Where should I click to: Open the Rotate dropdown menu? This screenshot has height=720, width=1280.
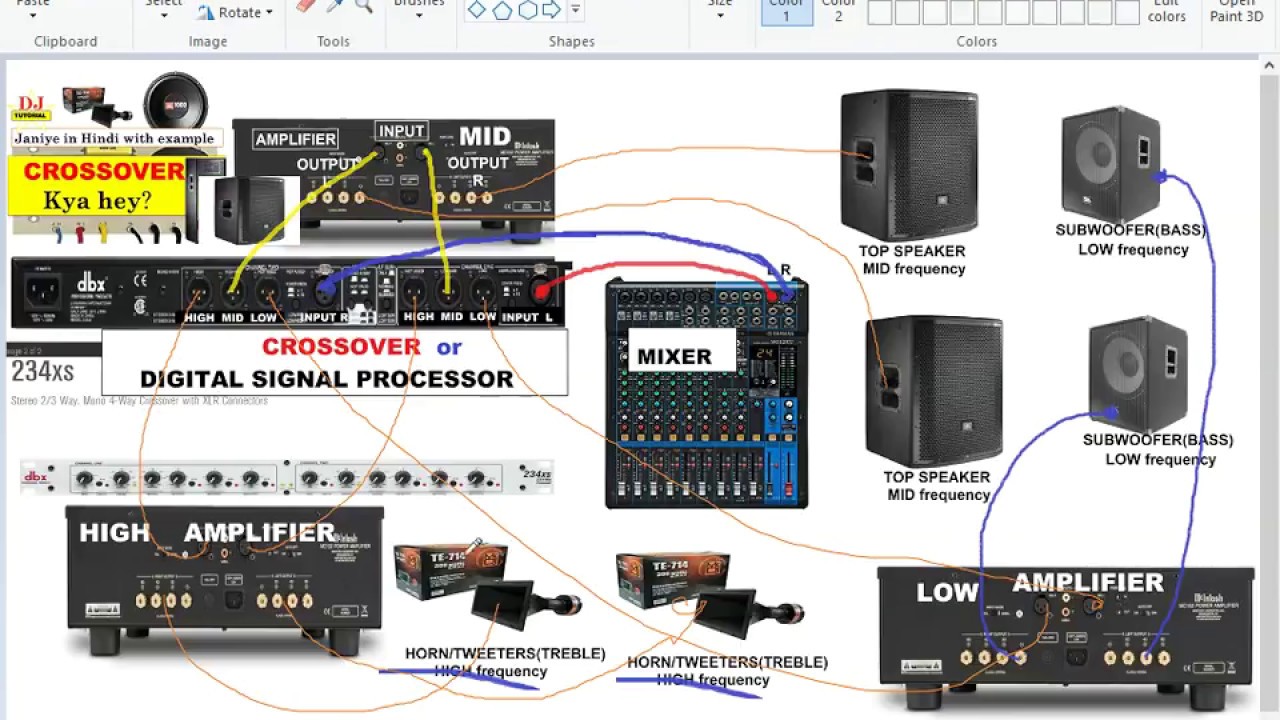(x=234, y=12)
